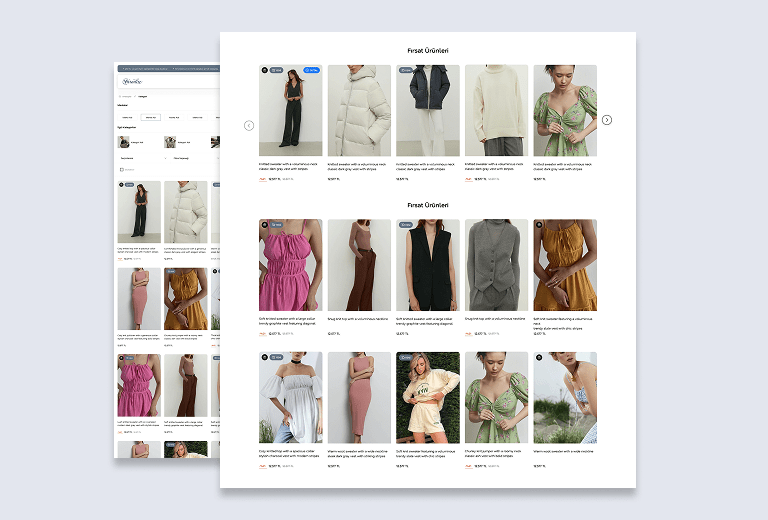Click the script brand logo in header
This screenshot has height=520, width=768.
pos(132,81)
